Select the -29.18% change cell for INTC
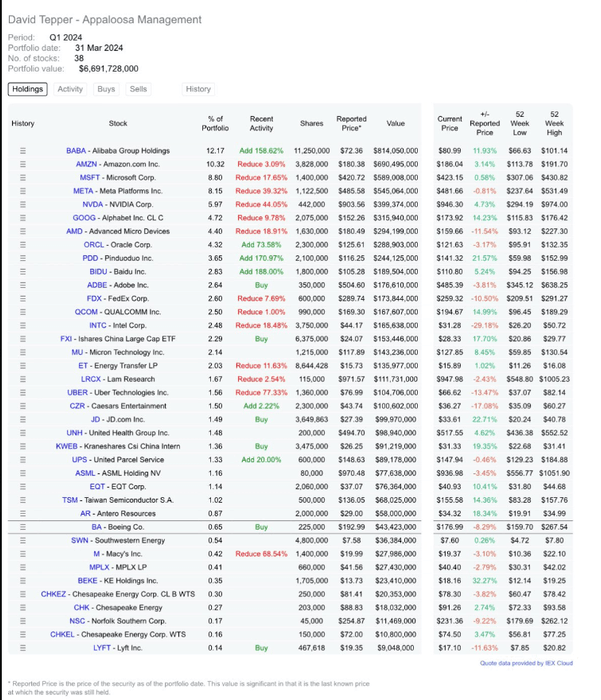The width and height of the screenshot is (601, 700). click(x=484, y=325)
